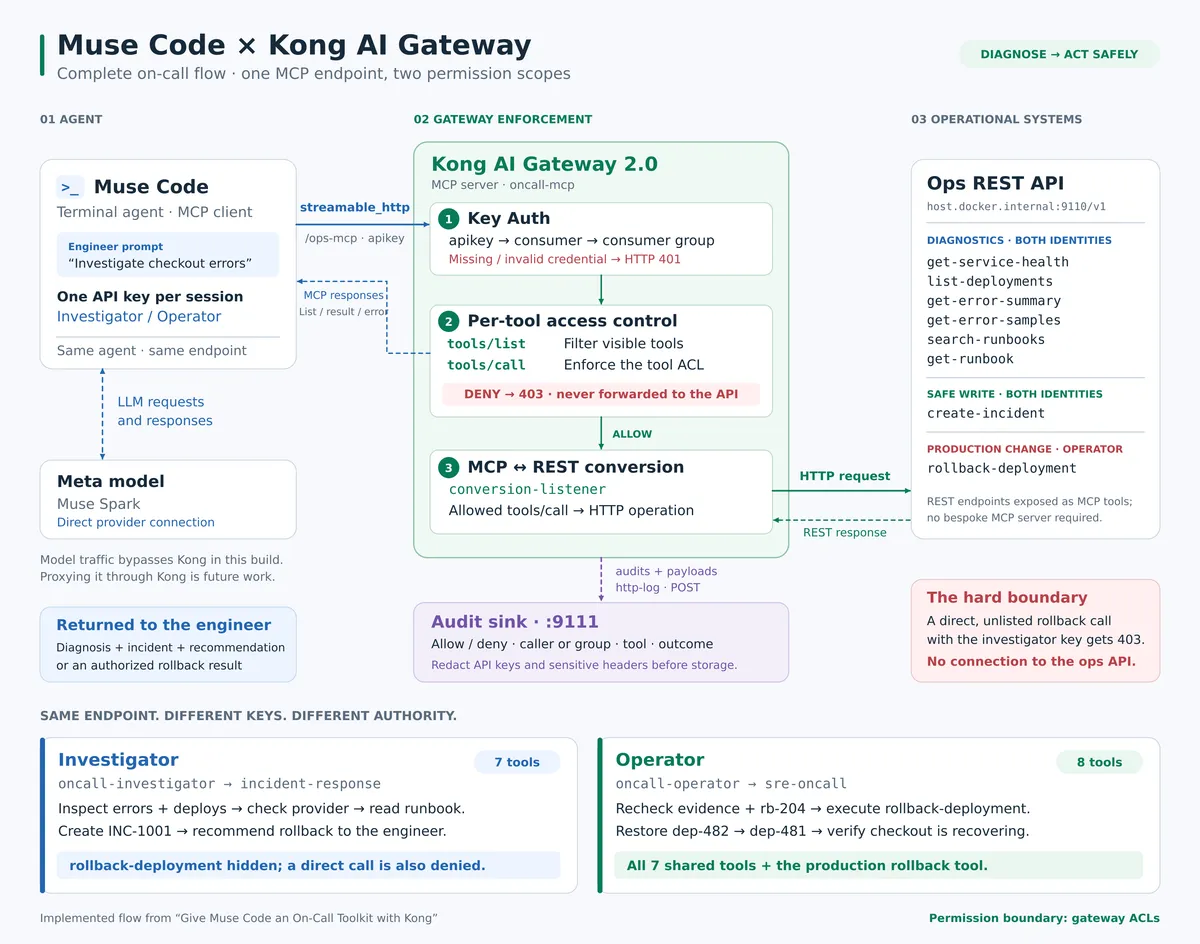Click the 'REST response' arrow label

845,532
